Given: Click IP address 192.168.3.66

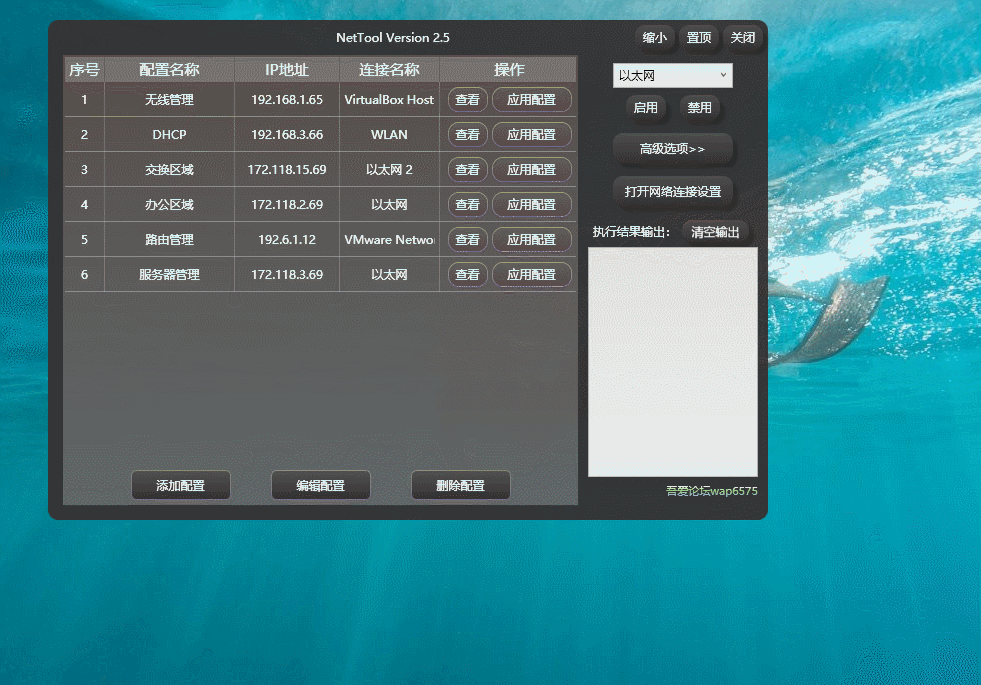Looking at the screenshot, I should coord(287,134).
